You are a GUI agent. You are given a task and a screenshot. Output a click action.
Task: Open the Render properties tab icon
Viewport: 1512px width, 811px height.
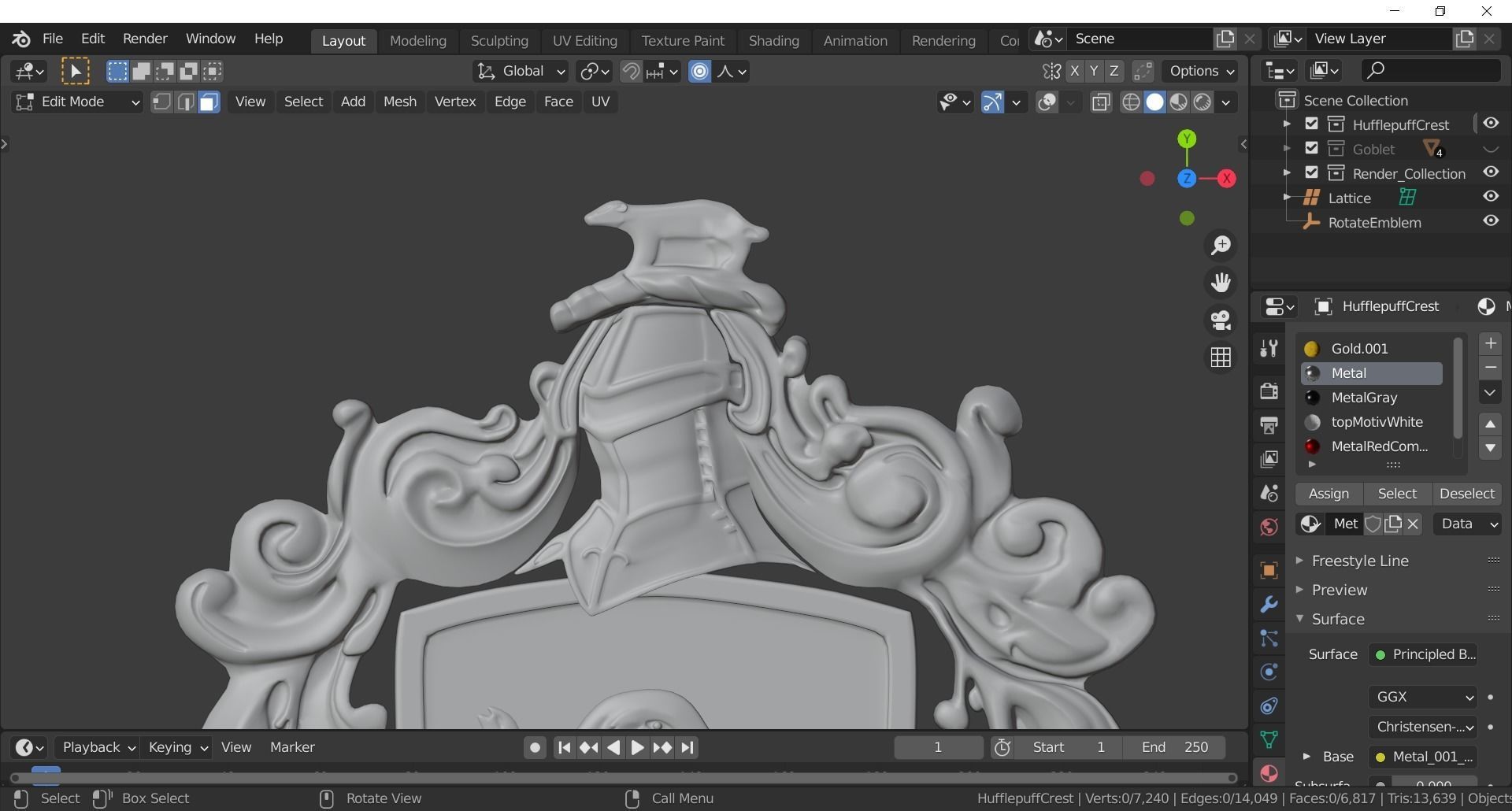coord(1269,391)
